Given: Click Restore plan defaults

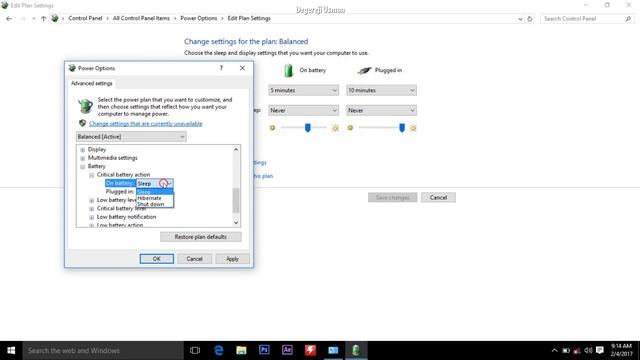Looking at the screenshot, I should 200,237.
